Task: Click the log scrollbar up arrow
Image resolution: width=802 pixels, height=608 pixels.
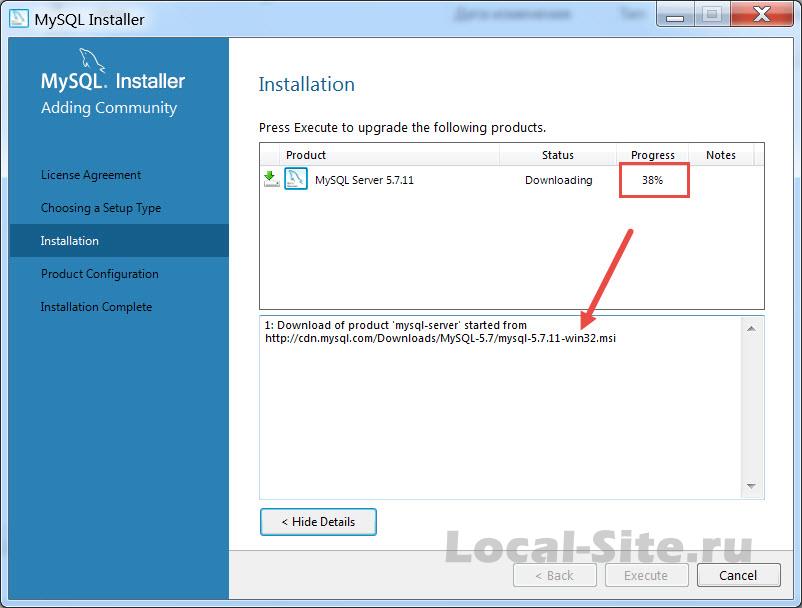Action: [751, 328]
